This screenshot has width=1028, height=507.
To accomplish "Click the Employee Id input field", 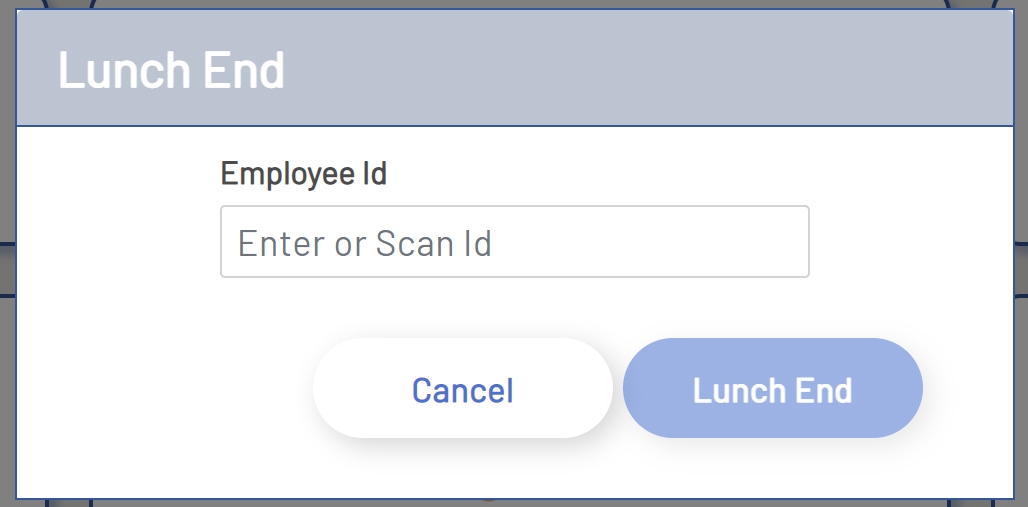I will coord(514,242).
